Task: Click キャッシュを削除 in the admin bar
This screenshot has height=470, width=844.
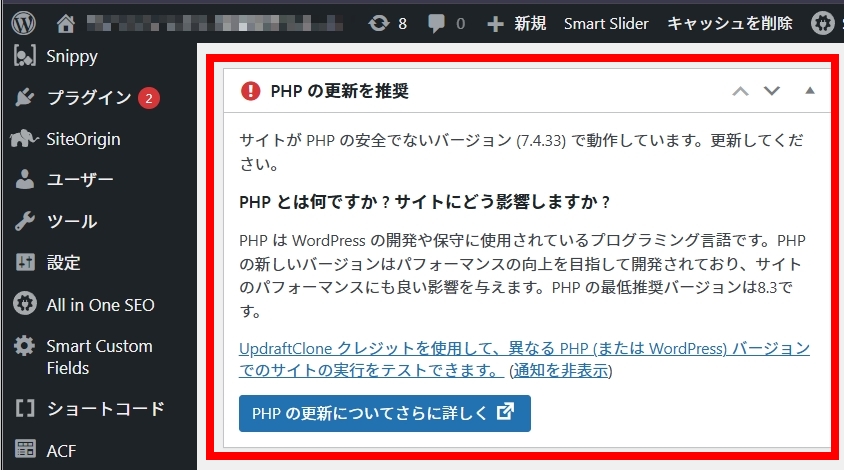Action: [730, 23]
